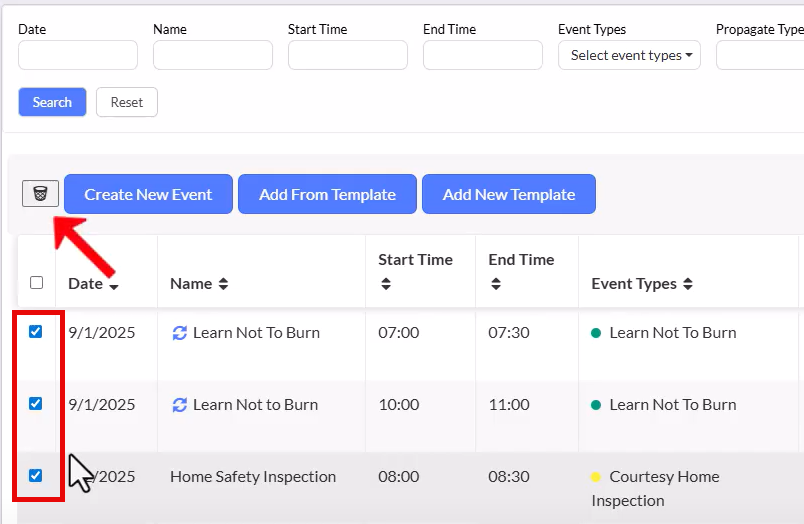The height and width of the screenshot is (524, 804).
Task: Uncheck the 07:00 Learn Not To Burn row
Action: [x=36, y=332]
